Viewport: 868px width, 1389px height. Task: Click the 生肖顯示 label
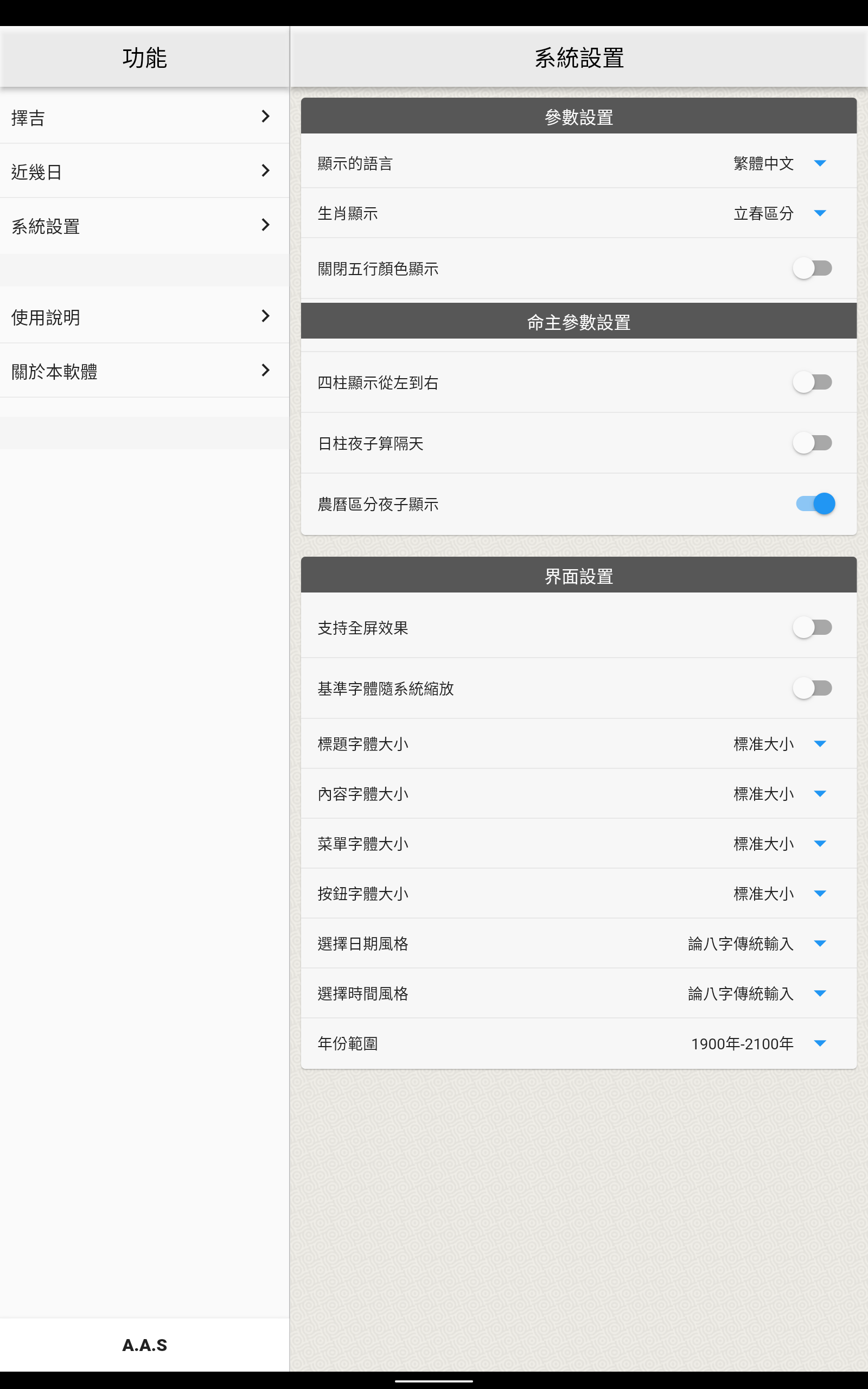point(348,214)
